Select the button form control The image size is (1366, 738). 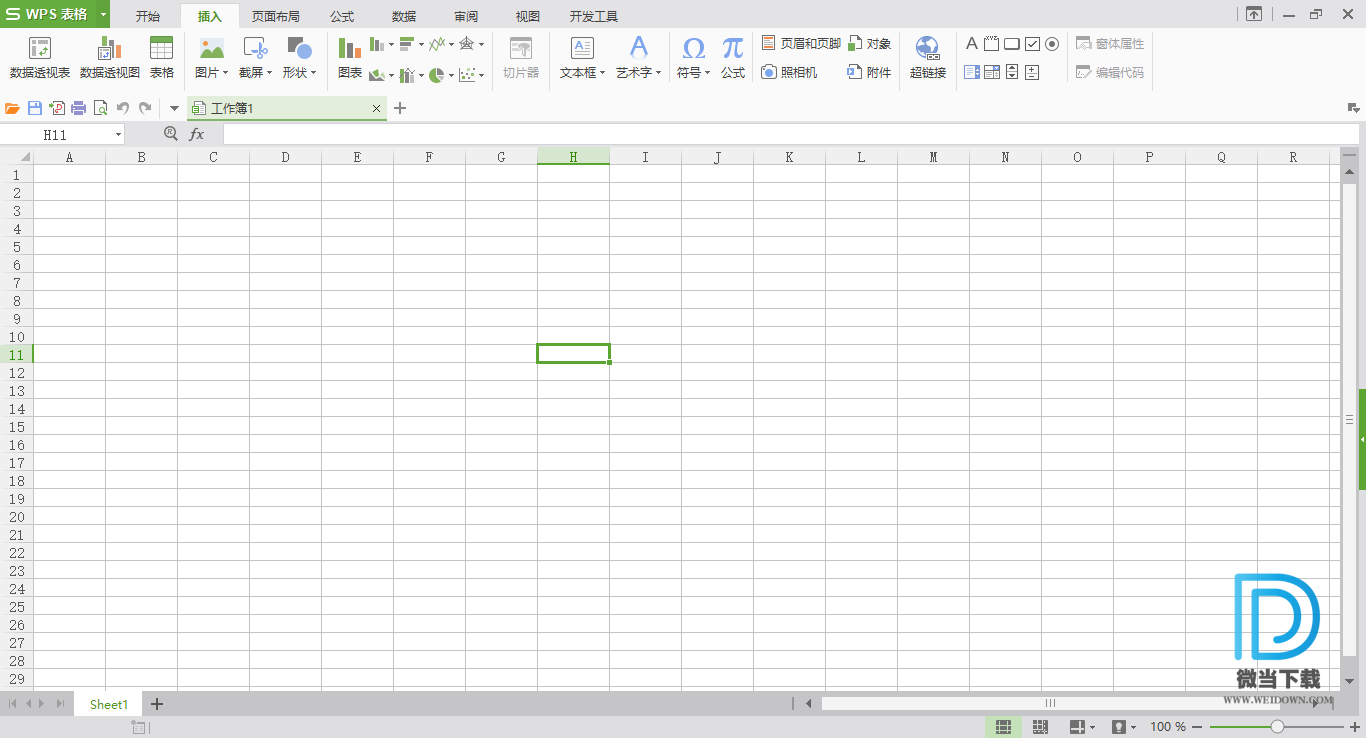[x=1012, y=44]
